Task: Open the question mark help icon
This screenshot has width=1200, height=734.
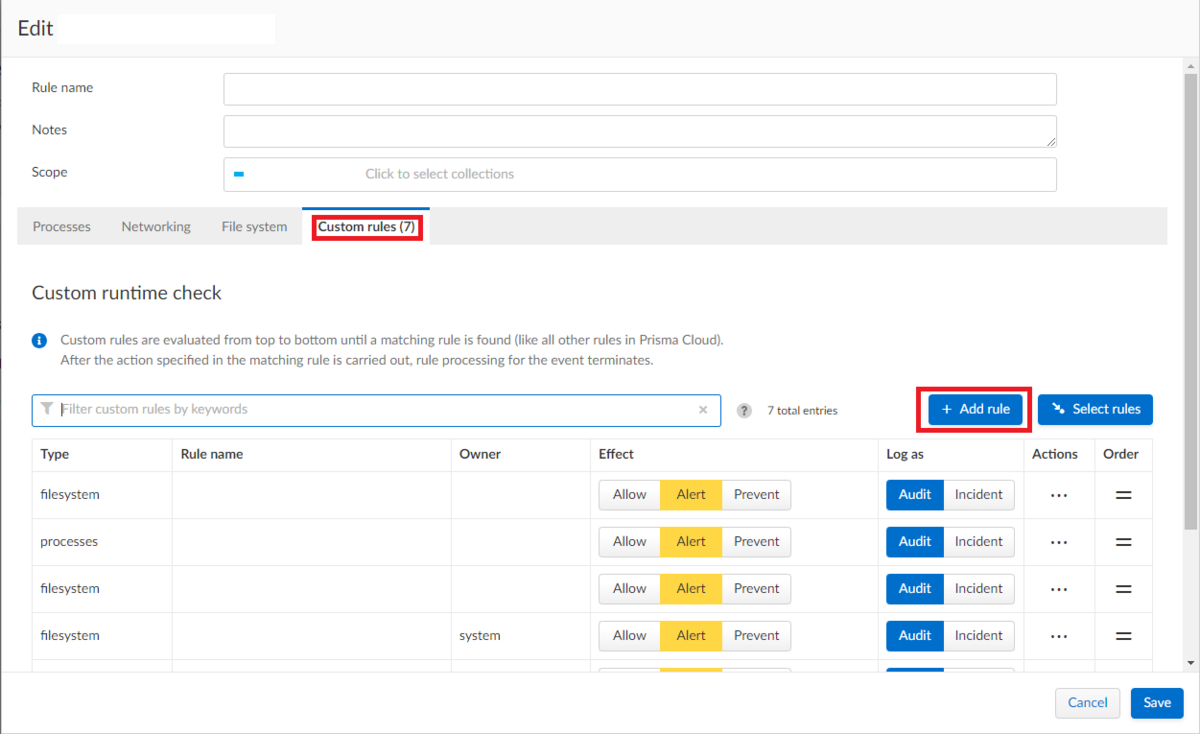Action: tap(744, 410)
